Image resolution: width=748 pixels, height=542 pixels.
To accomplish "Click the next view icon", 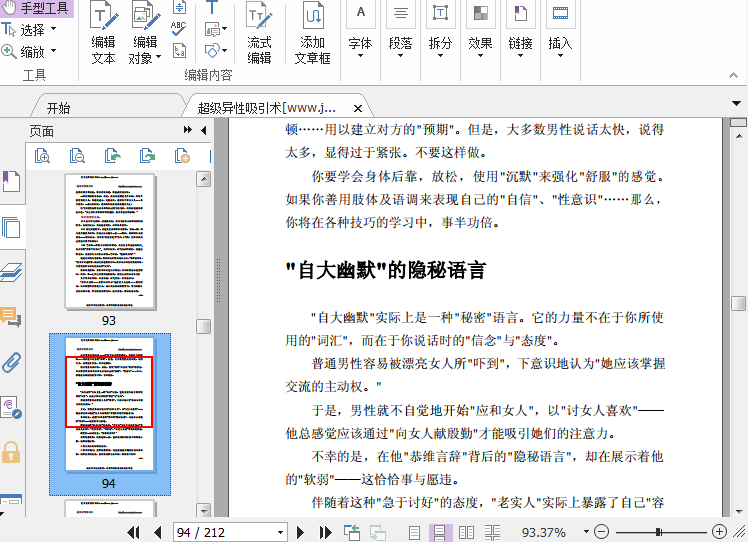I will point(377,532).
